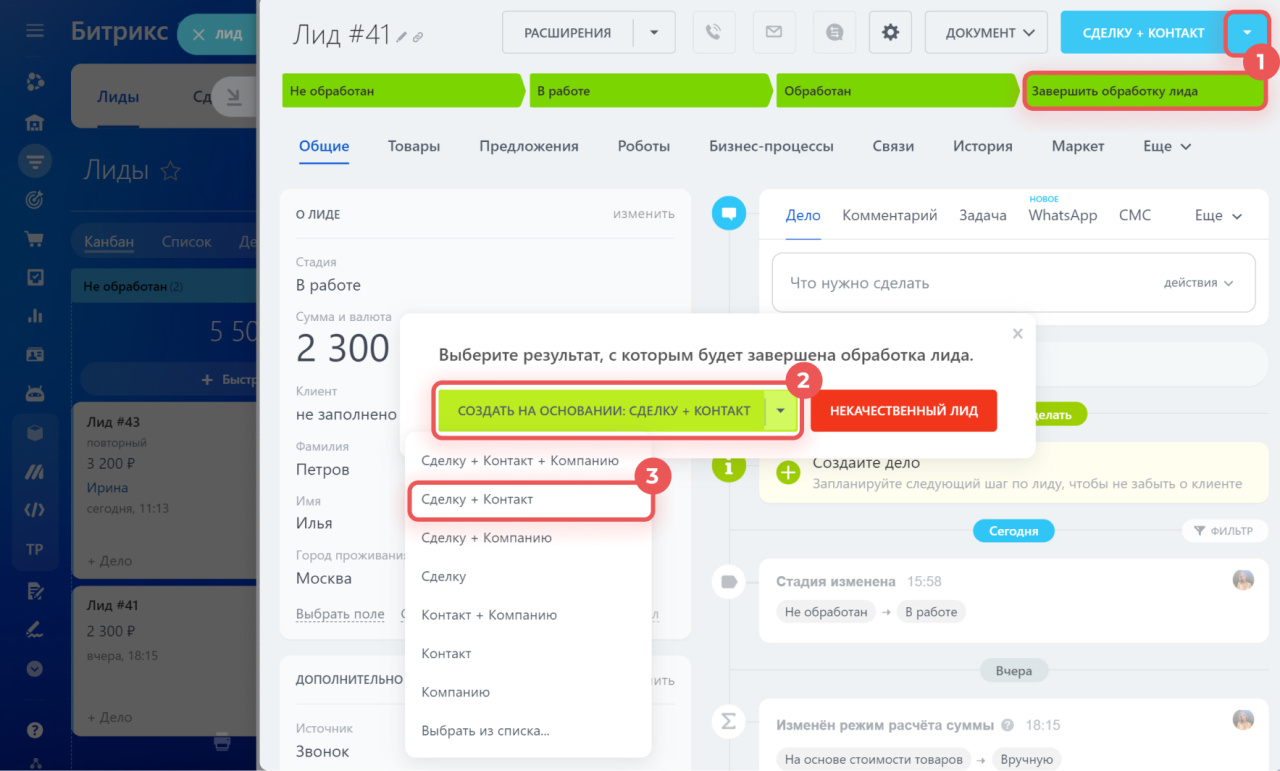Expand arrow next to Сделку + Контакт button
This screenshot has width=1280, height=771.
pos(1246,32)
